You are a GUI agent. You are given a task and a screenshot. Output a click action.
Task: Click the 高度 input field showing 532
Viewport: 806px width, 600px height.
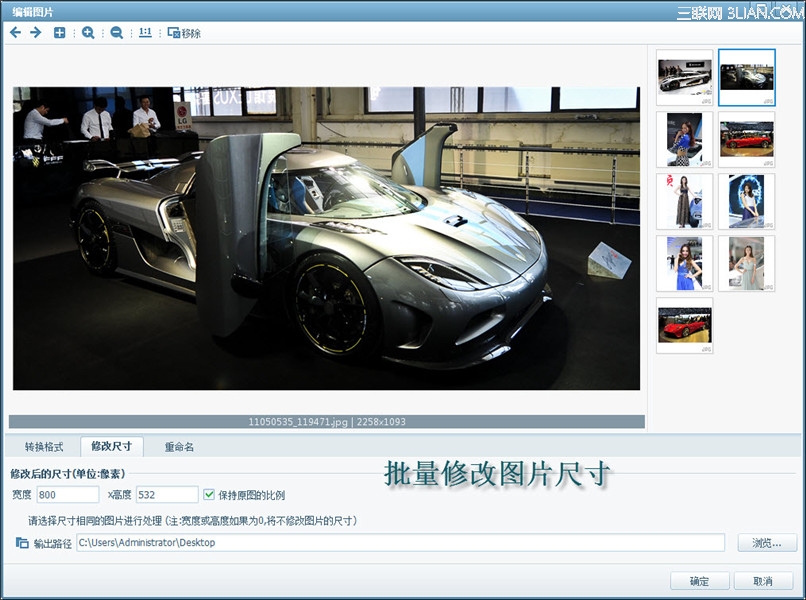click(167, 495)
